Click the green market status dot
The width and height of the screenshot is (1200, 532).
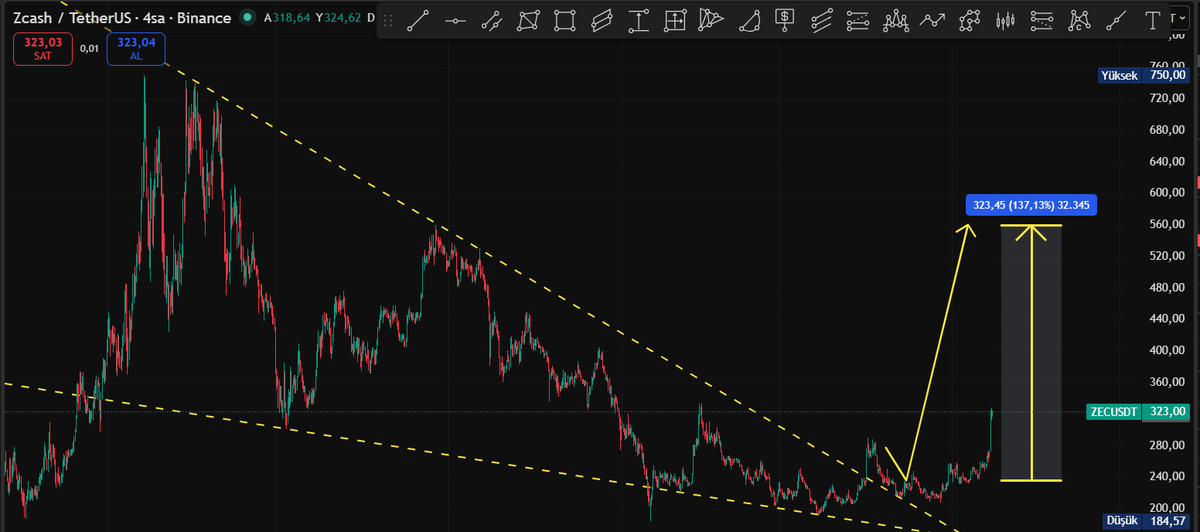[x=246, y=18]
